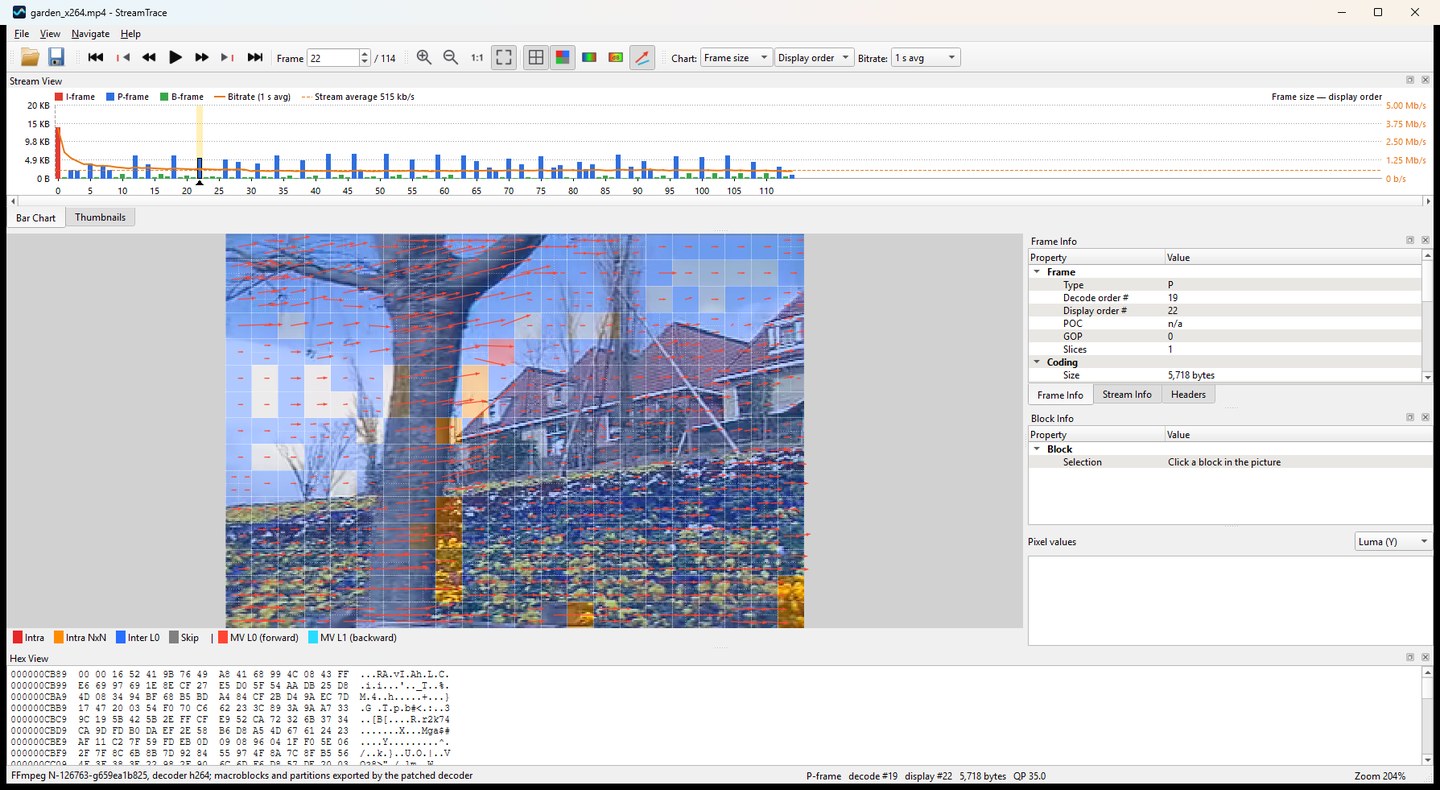The width and height of the screenshot is (1440, 790).
Task: Click the Property column header in Frame Info
Action: point(1097,258)
